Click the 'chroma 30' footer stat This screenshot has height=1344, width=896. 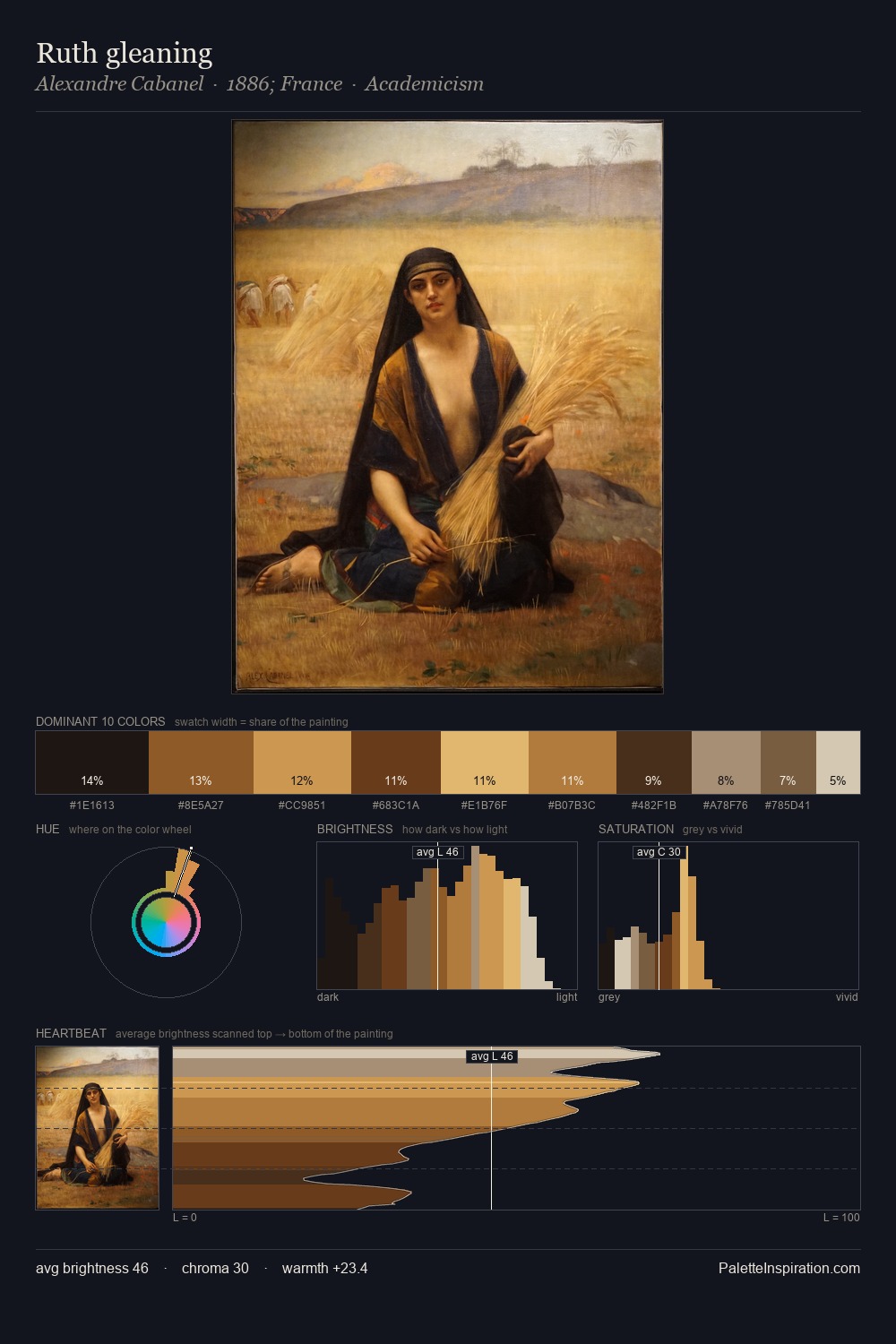tap(215, 1269)
